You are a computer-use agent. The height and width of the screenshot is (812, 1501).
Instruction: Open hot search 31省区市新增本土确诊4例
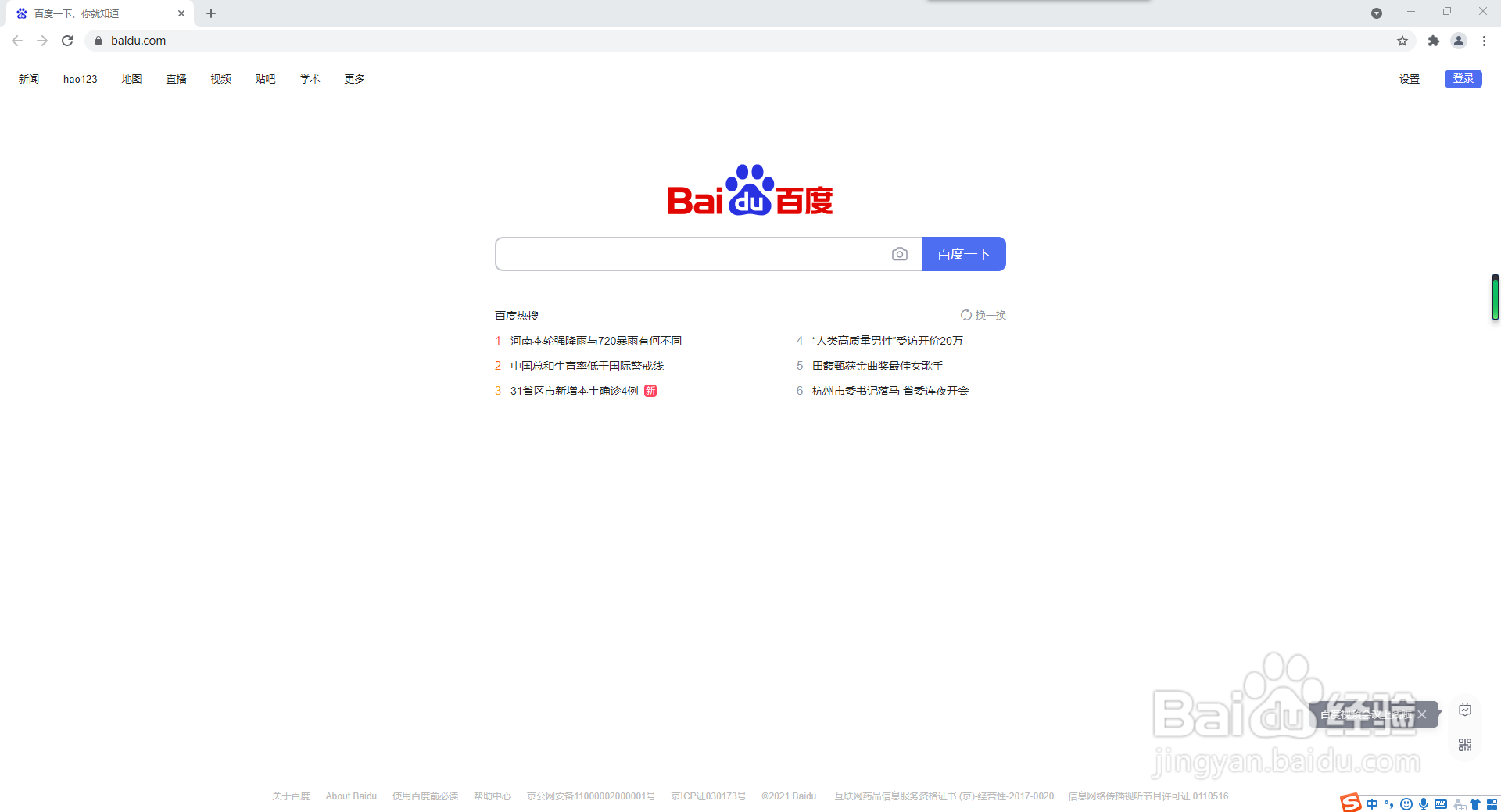[575, 391]
